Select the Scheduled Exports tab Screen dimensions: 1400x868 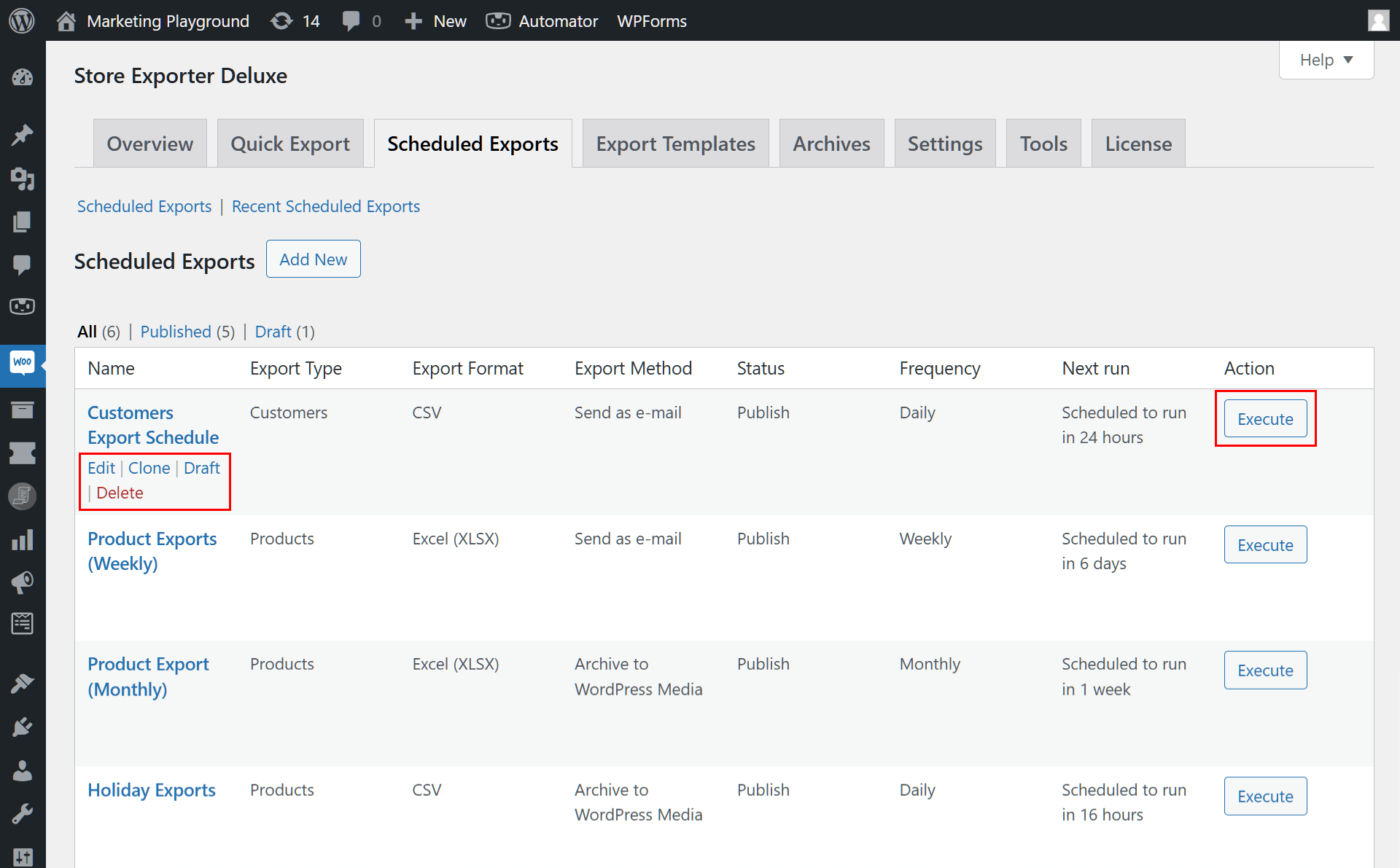click(473, 144)
